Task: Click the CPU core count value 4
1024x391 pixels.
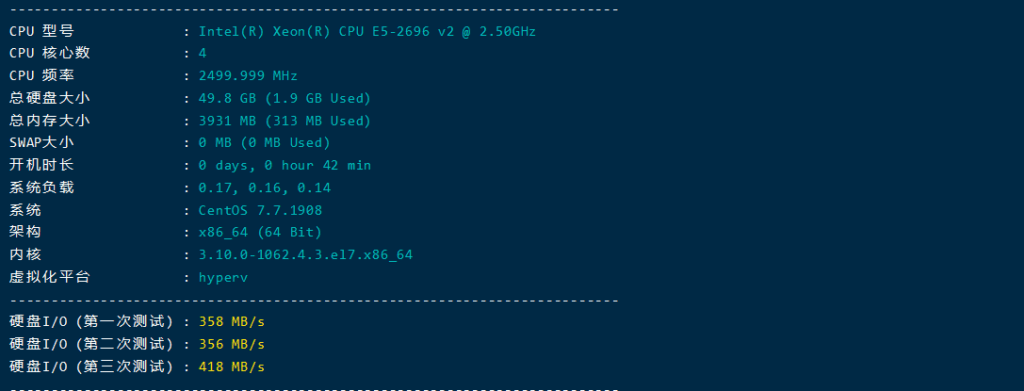Action: point(202,54)
